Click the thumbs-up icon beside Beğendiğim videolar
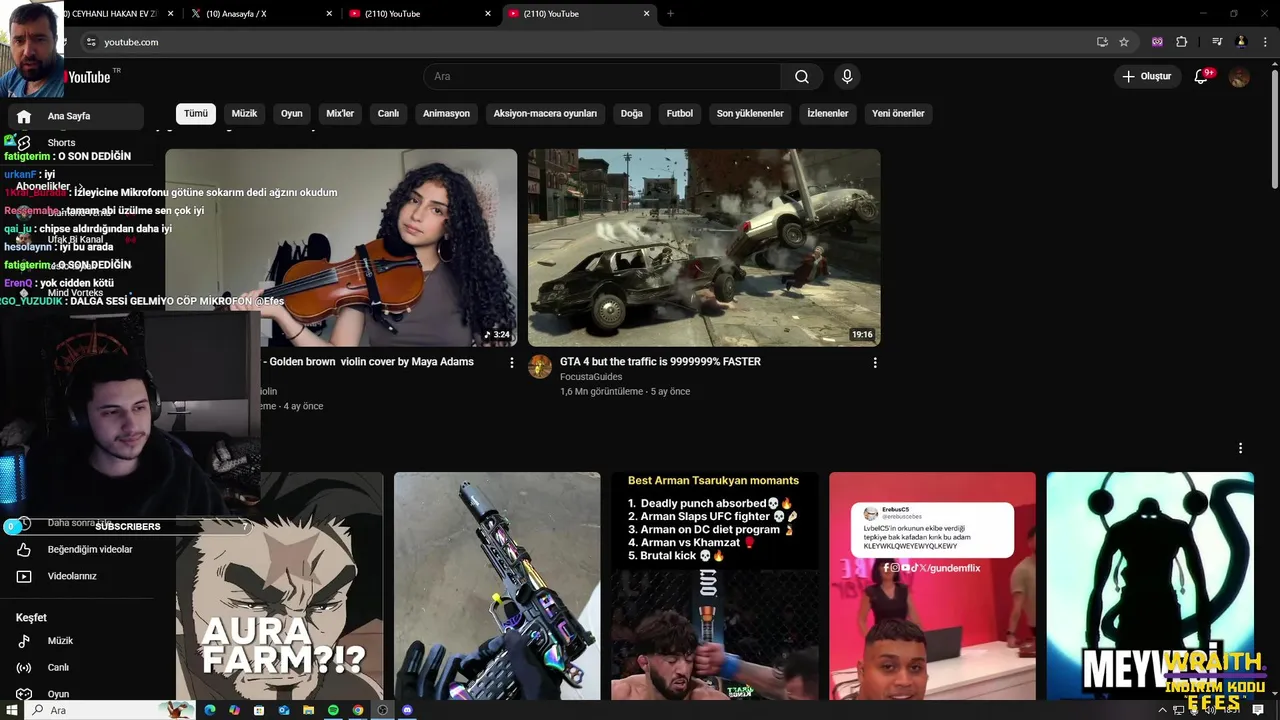This screenshot has width=1280, height=720. click(24, 550)
